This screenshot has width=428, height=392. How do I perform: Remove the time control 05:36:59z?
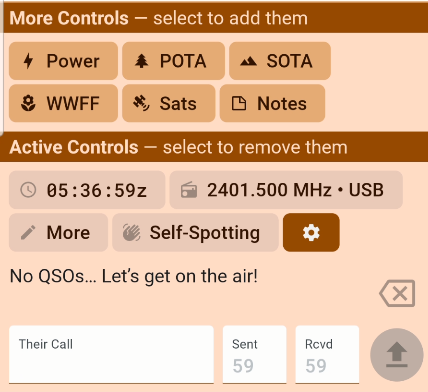87,190
